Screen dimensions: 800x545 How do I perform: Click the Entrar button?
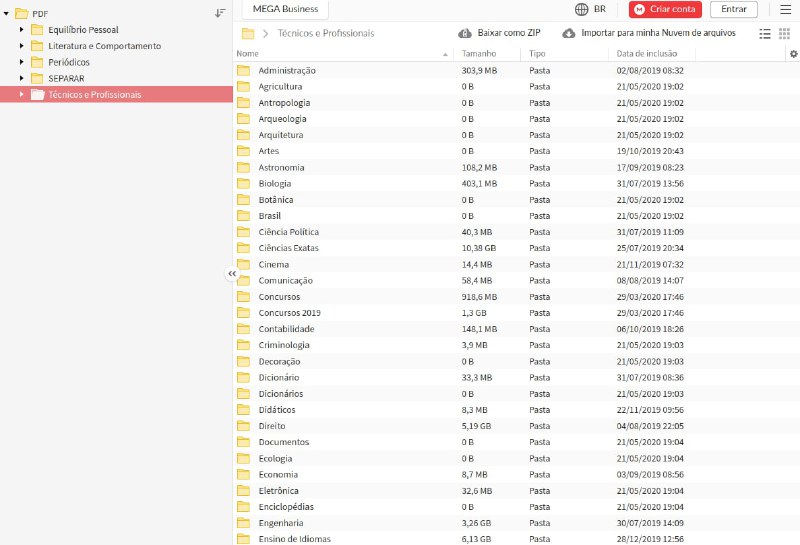[x=734, y=9]
